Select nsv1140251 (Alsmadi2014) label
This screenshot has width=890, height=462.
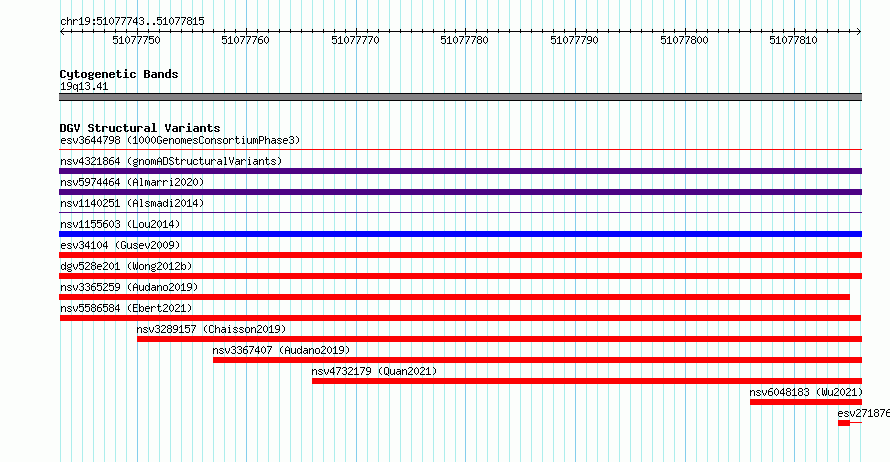(132, 203)
